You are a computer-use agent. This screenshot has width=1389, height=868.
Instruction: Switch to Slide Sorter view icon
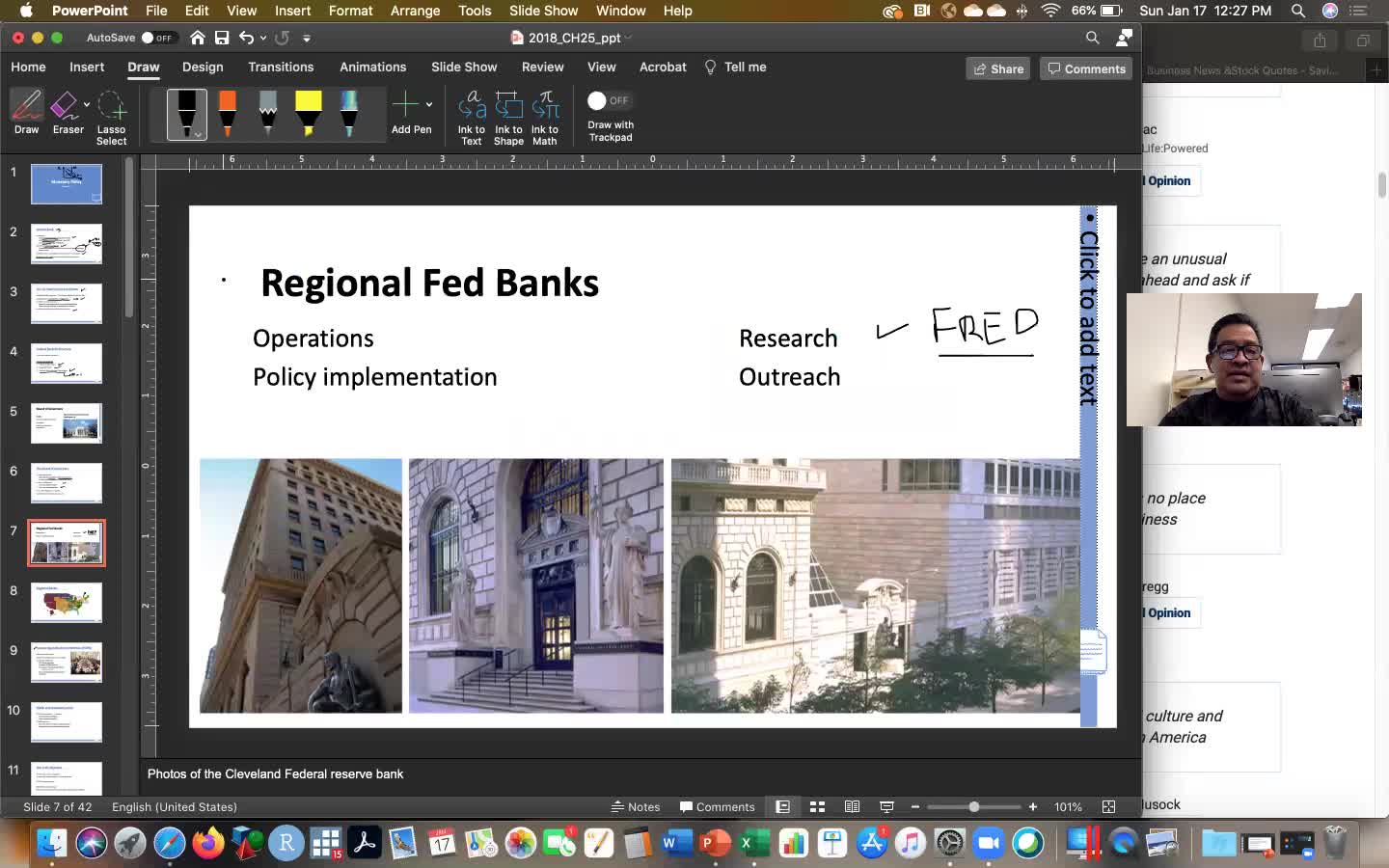(817, 806)
